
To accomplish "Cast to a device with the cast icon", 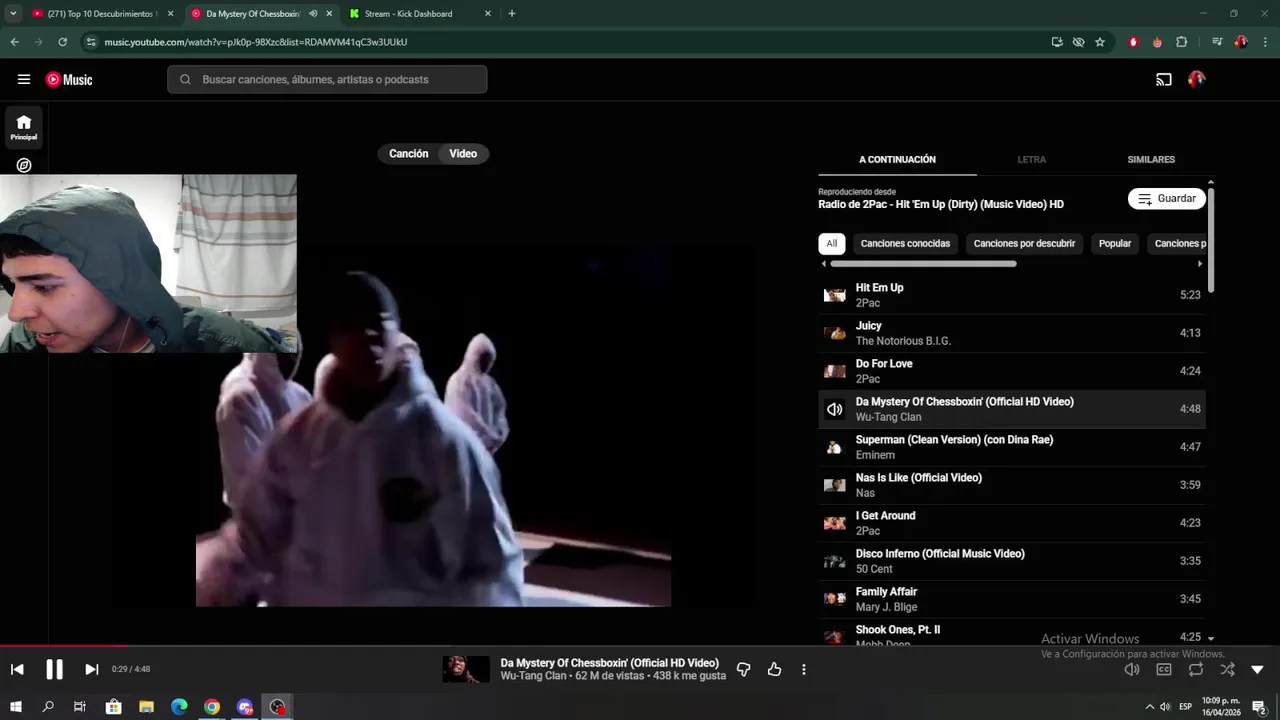I will pos(1164,80).
